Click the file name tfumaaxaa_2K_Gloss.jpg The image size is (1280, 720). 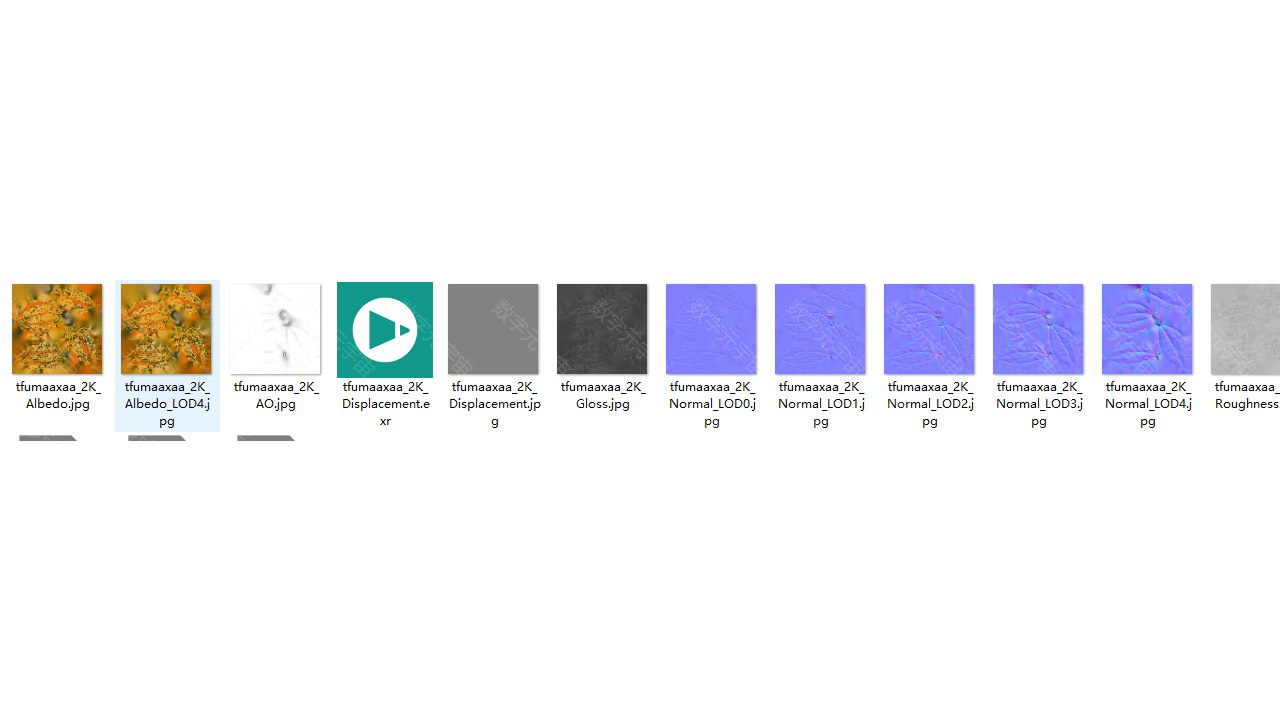(603, 395)
